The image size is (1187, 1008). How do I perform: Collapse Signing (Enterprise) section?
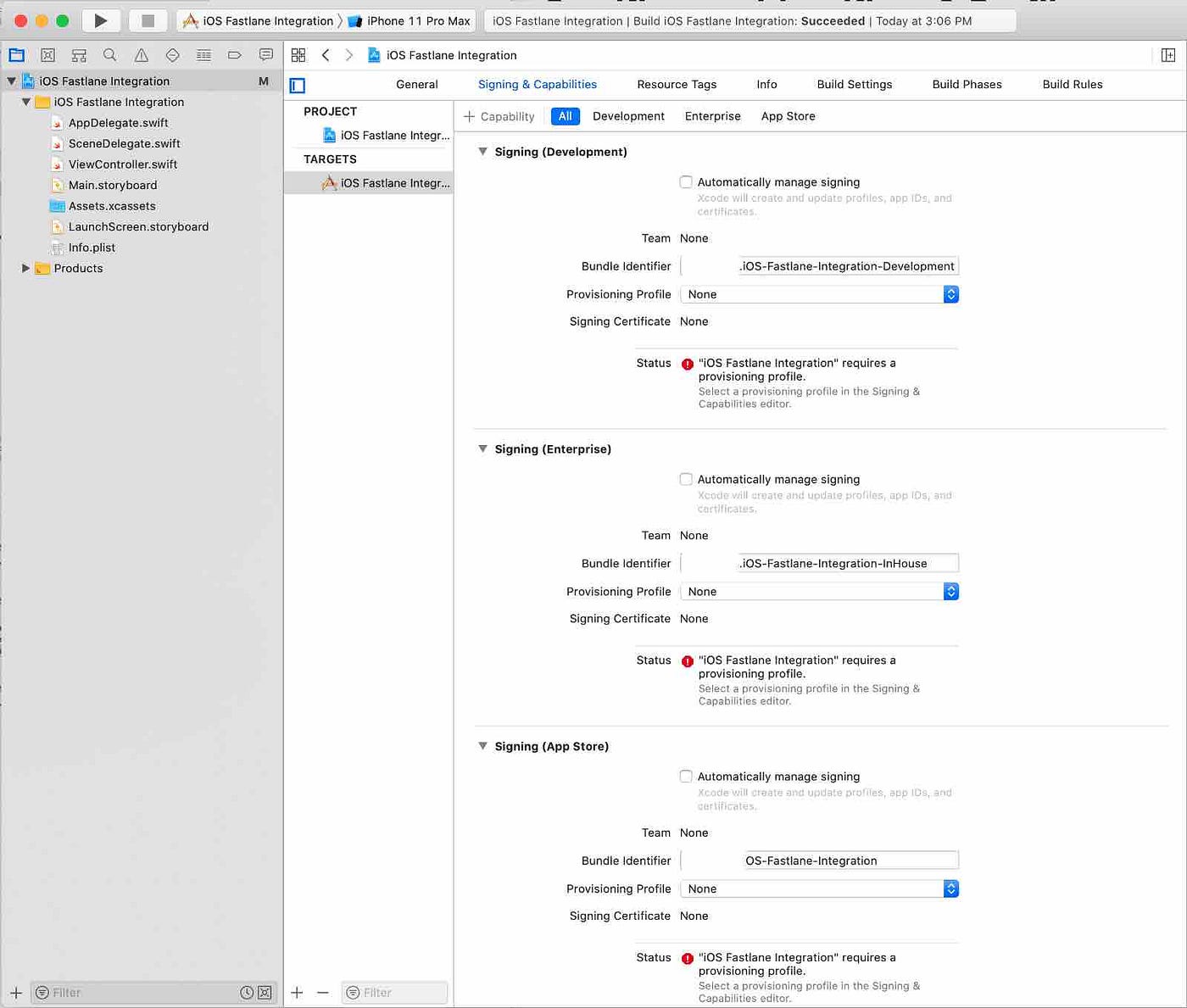[482, 448]
